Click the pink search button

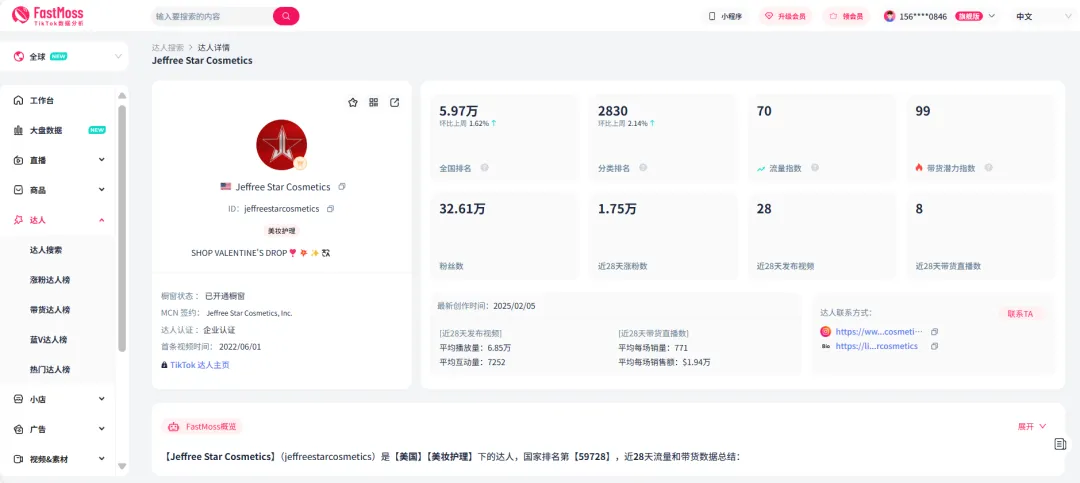click(286, 16)
